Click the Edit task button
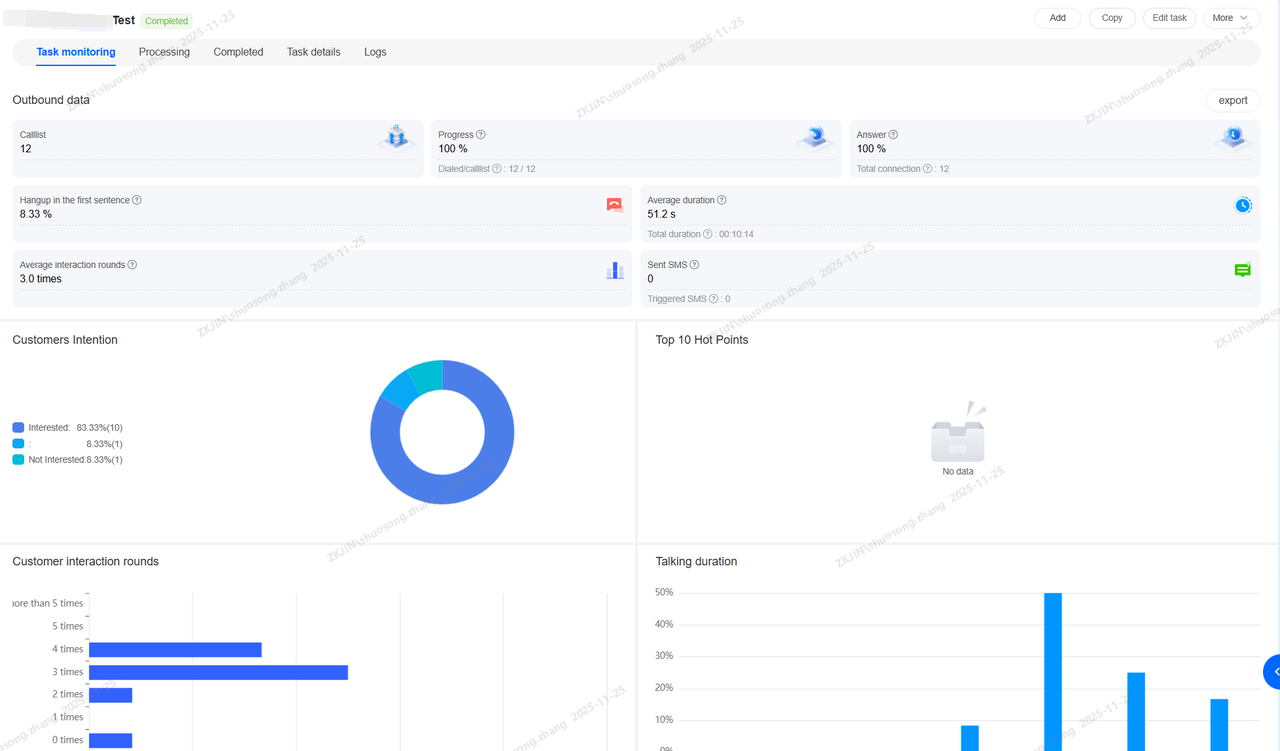Image resolution: width=1280 pixels, height=751 pixels. tap(1169, 18)
